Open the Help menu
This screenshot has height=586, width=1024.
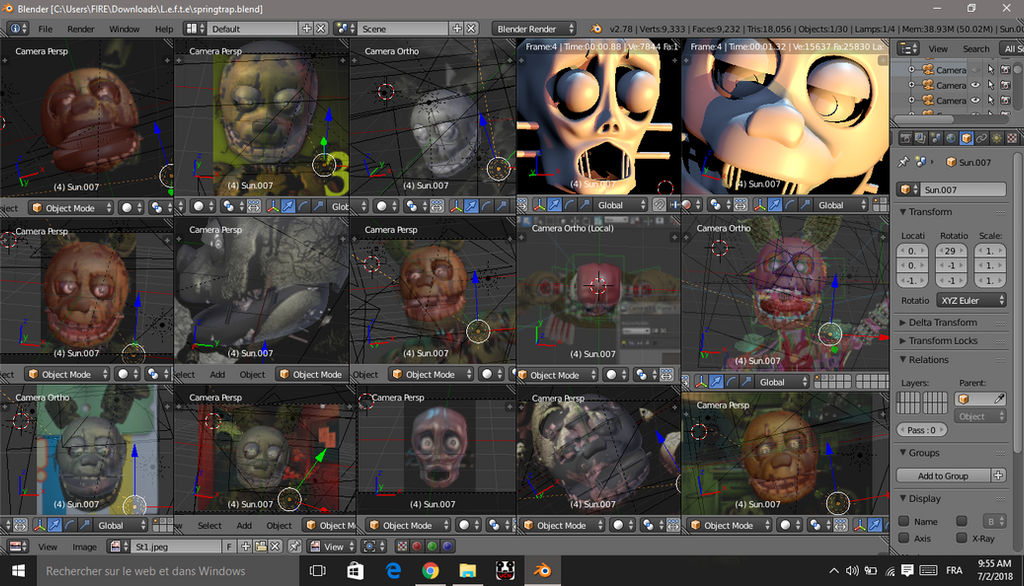(164, 29)
